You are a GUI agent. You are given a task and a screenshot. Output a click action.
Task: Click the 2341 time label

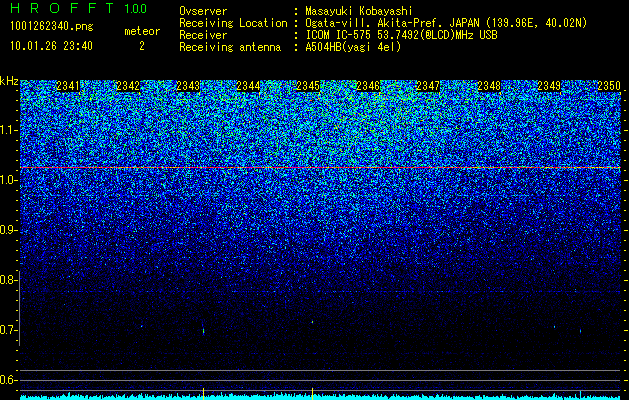point(68,86)
